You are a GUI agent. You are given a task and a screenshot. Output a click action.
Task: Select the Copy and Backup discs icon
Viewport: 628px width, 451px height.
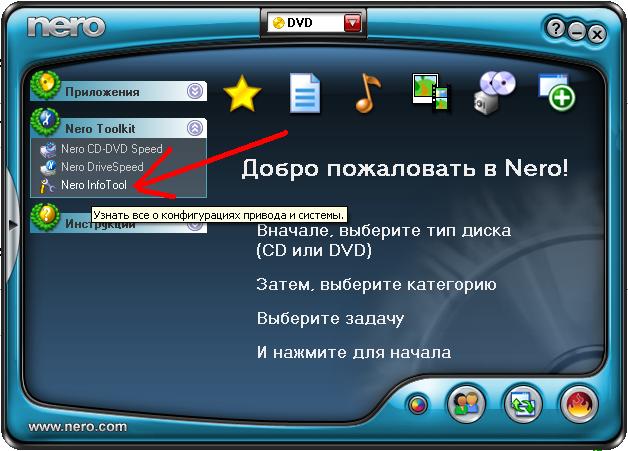point(494,93)
